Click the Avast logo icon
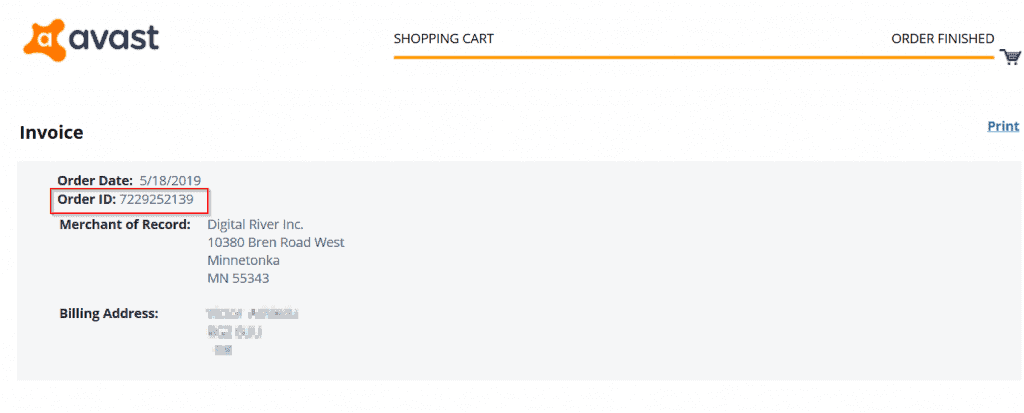The width and height of the screenshot is (1024, 413). coord(45,41)
